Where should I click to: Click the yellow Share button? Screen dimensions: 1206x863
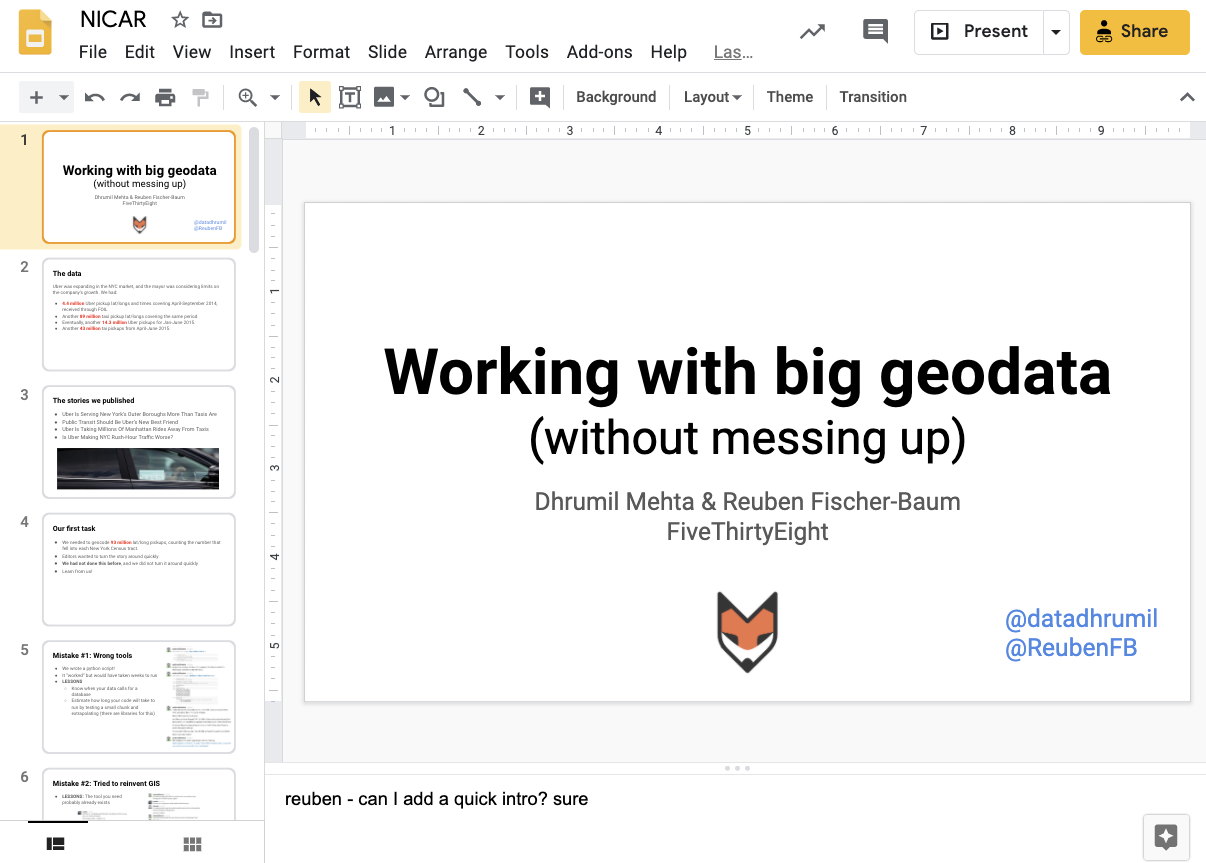pos(1134,32)
